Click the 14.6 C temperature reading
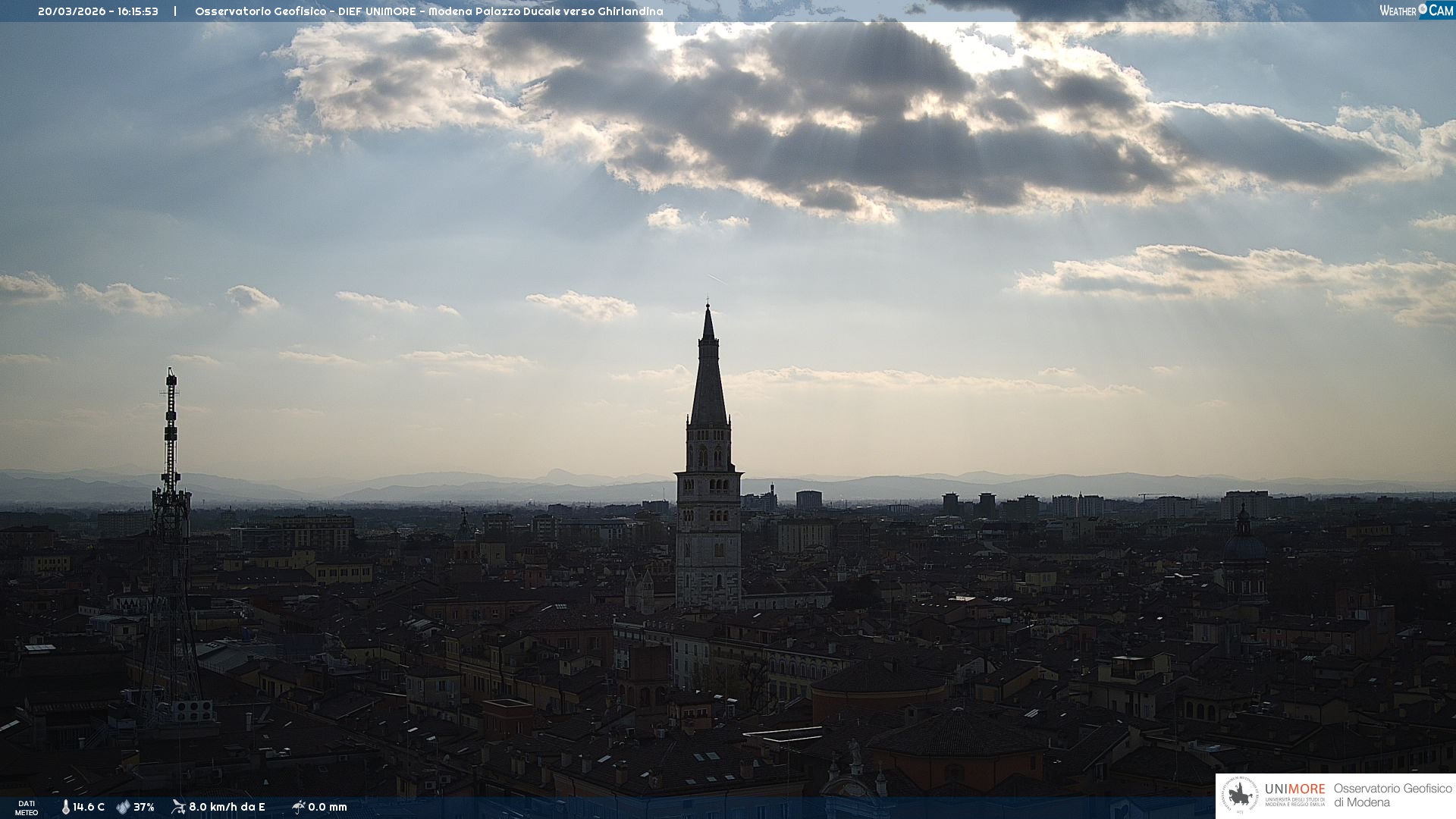Viewport: 1456px width, 819px height. [x=89, y=807]
